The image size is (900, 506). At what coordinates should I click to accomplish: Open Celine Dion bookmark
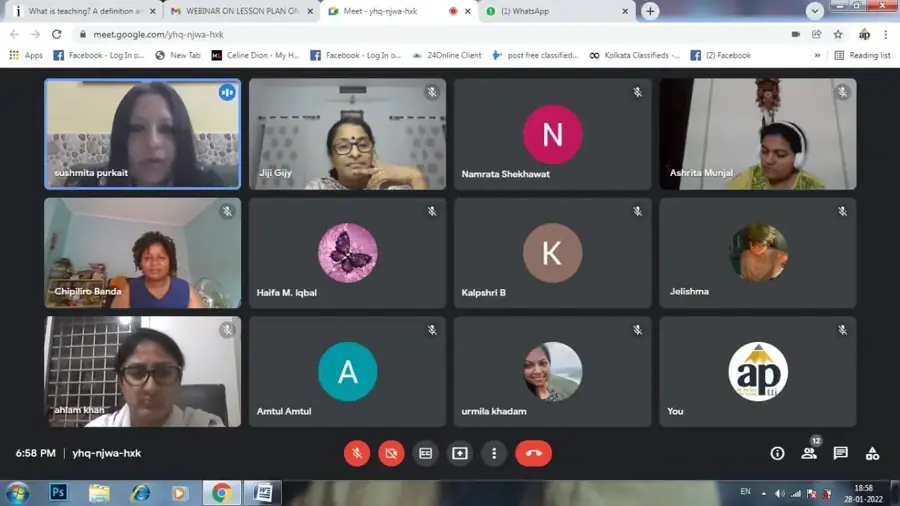256,55
